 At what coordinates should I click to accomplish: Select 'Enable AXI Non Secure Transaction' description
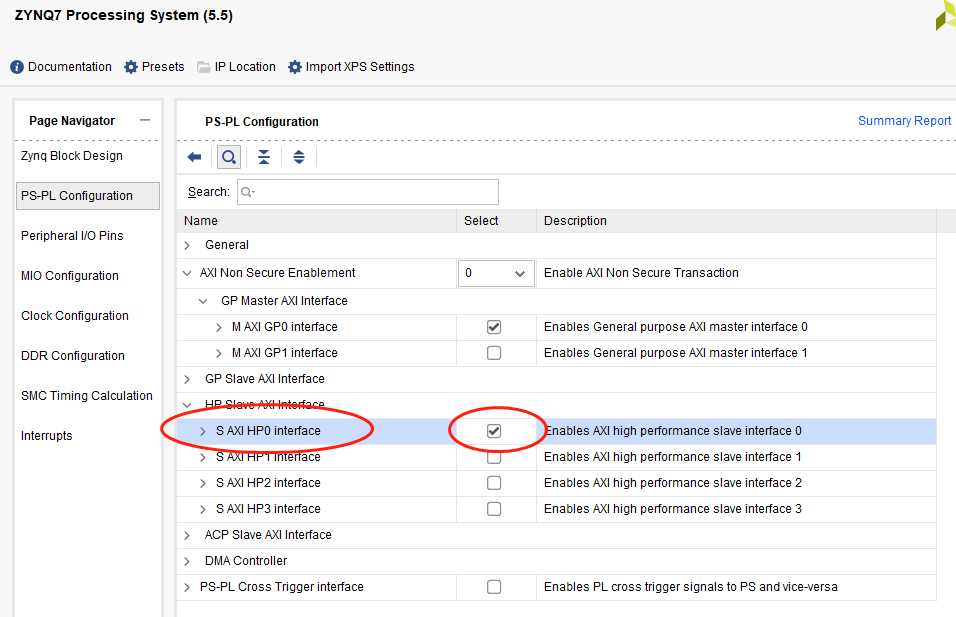[x=641, y=273]
